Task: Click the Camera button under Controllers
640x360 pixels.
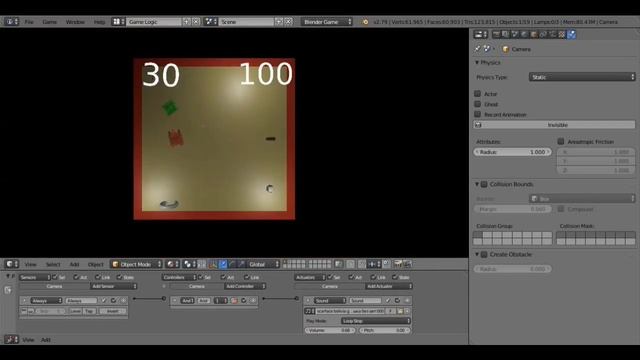Action: pyautogui.click(x=196, y=286)
